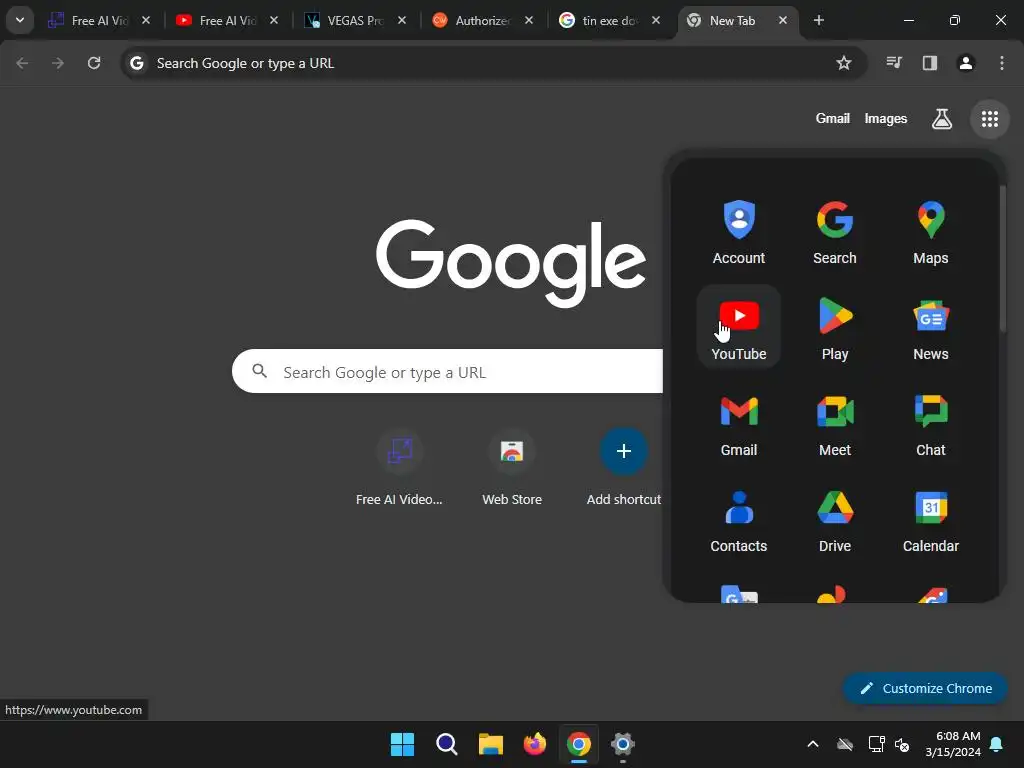Open Google Drive app
1024x768 pixels.
(835, 520)
